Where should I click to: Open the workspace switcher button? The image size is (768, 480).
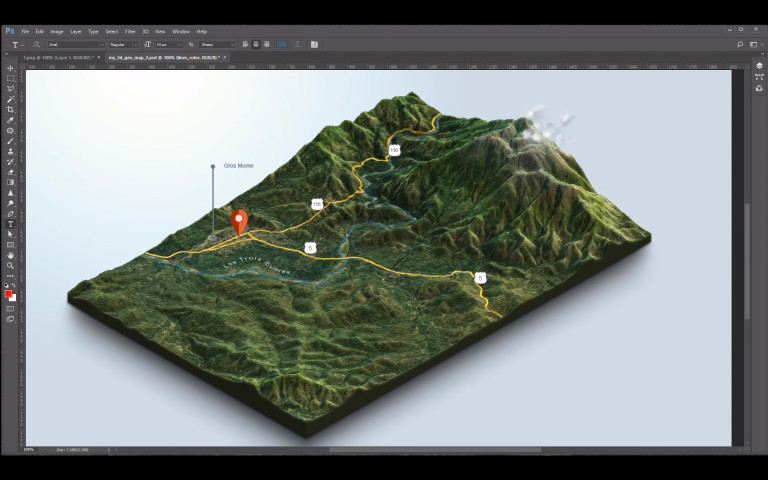coord(752,44)
